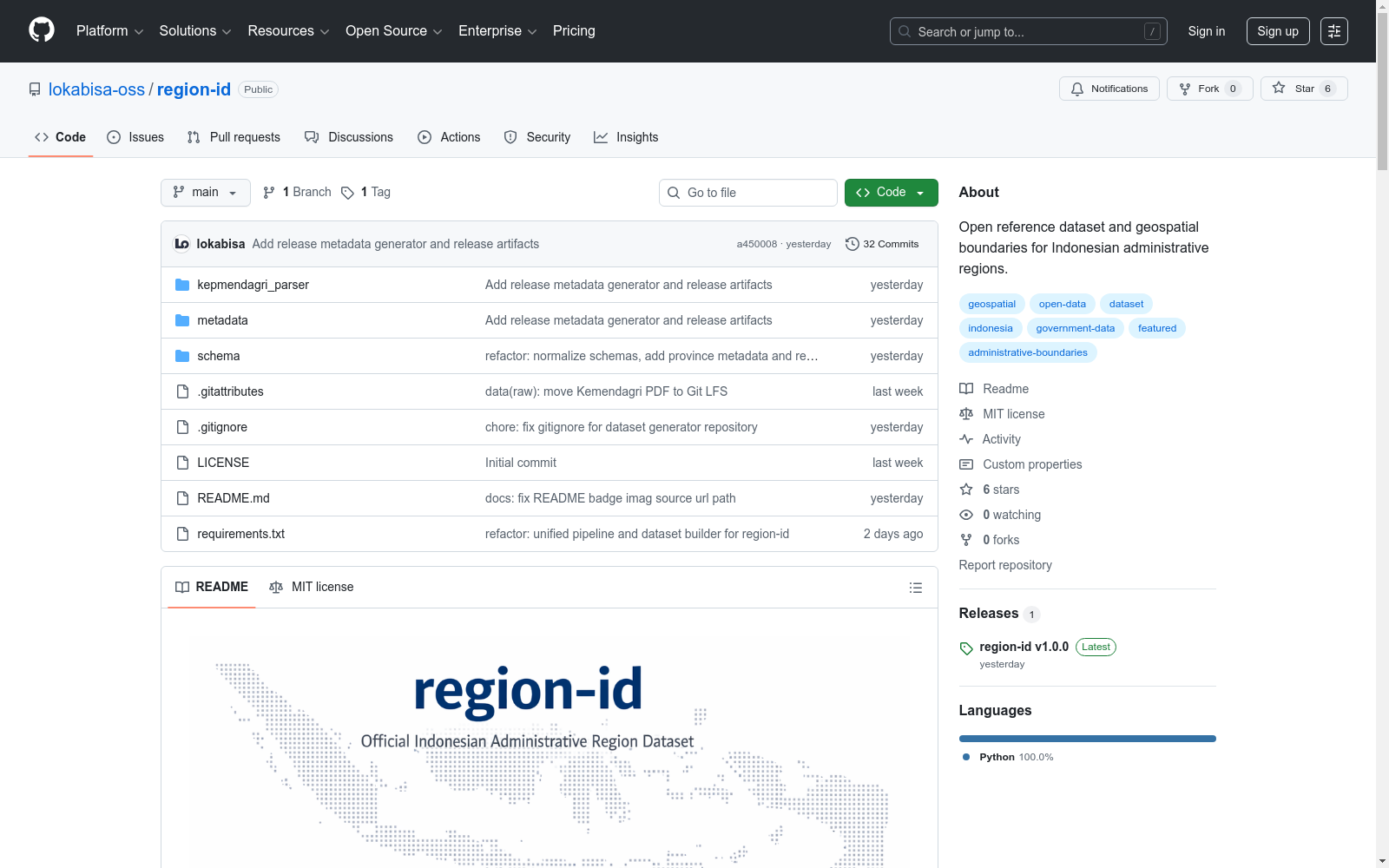Click the lokabisa author avatar
This screenshot has height=868, width=1389.
click(182, 244)
